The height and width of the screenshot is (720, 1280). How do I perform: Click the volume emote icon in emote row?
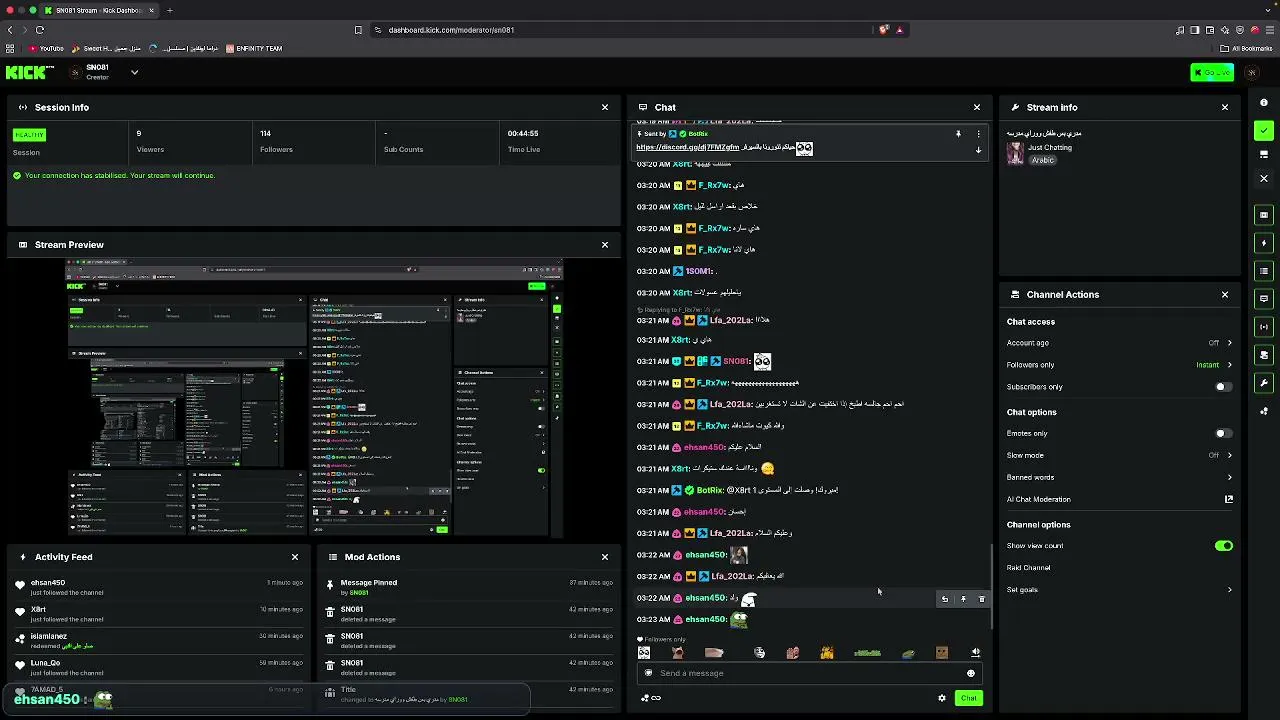click(x=975, y=653)
